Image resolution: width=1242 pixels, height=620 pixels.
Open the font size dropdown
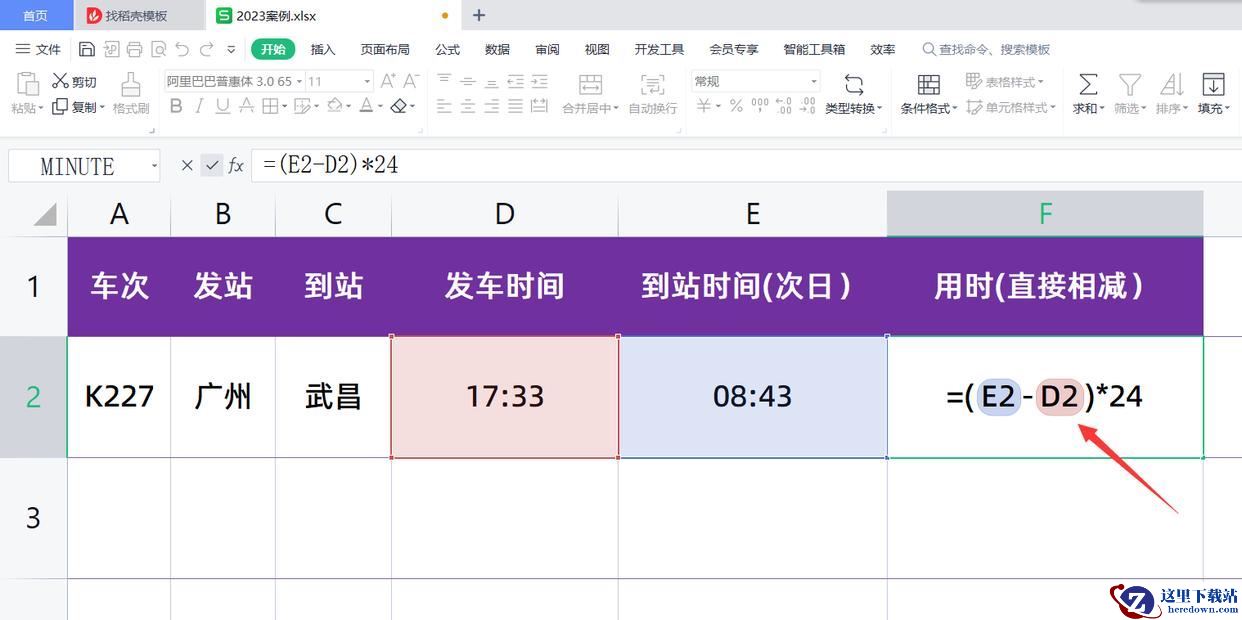(367, 81)
